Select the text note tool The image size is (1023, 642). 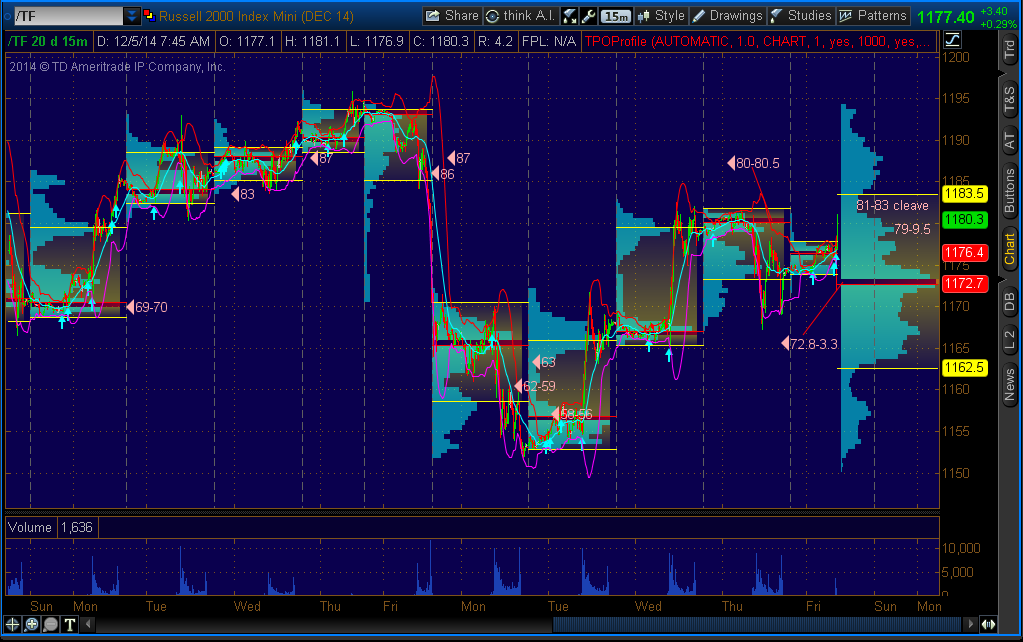pos(69,624)
